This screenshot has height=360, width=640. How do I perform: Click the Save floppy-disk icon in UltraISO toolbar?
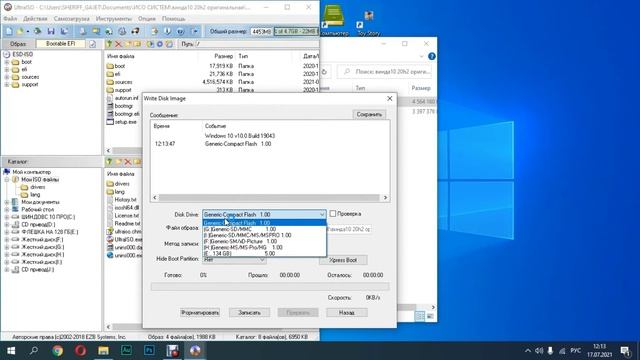click(51, 31)
